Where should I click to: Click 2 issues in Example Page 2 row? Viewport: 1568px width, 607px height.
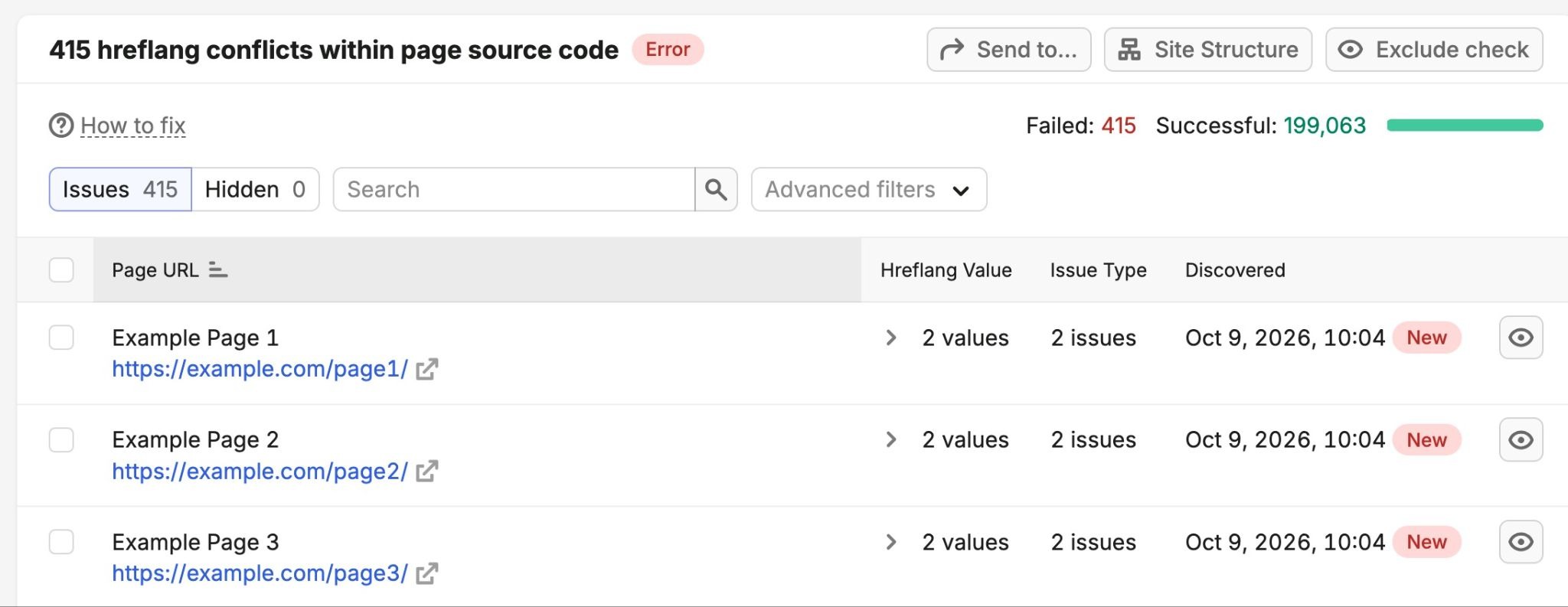point(1093,440)
